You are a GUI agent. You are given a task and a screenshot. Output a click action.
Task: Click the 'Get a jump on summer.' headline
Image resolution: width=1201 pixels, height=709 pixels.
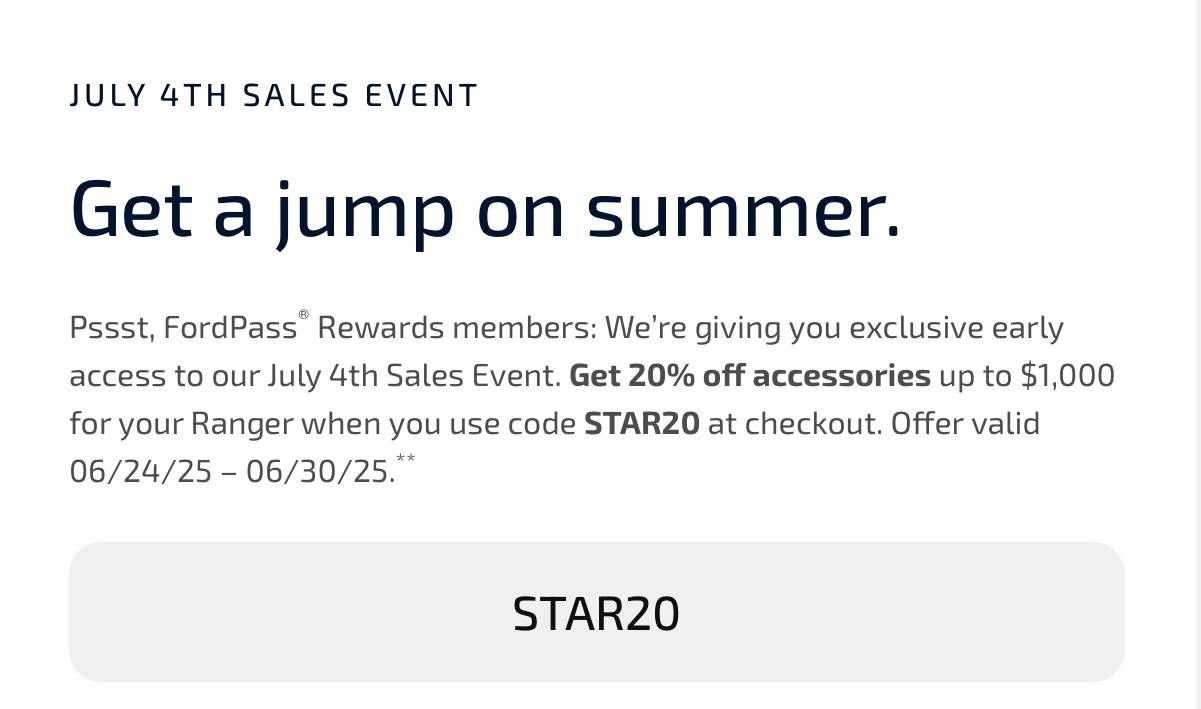tap(486, 211)
